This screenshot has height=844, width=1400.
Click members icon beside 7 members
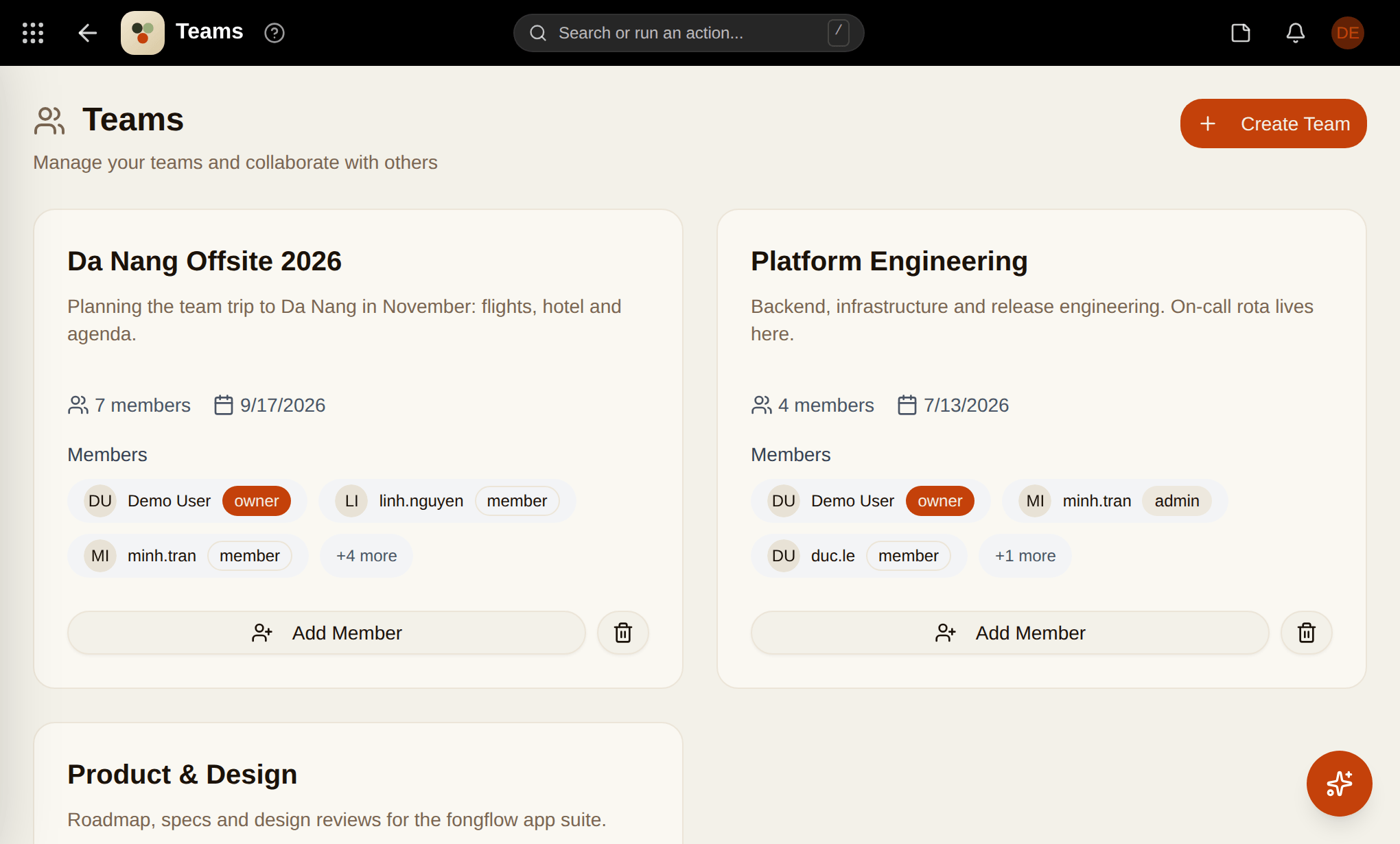click(x=78, y=405)
